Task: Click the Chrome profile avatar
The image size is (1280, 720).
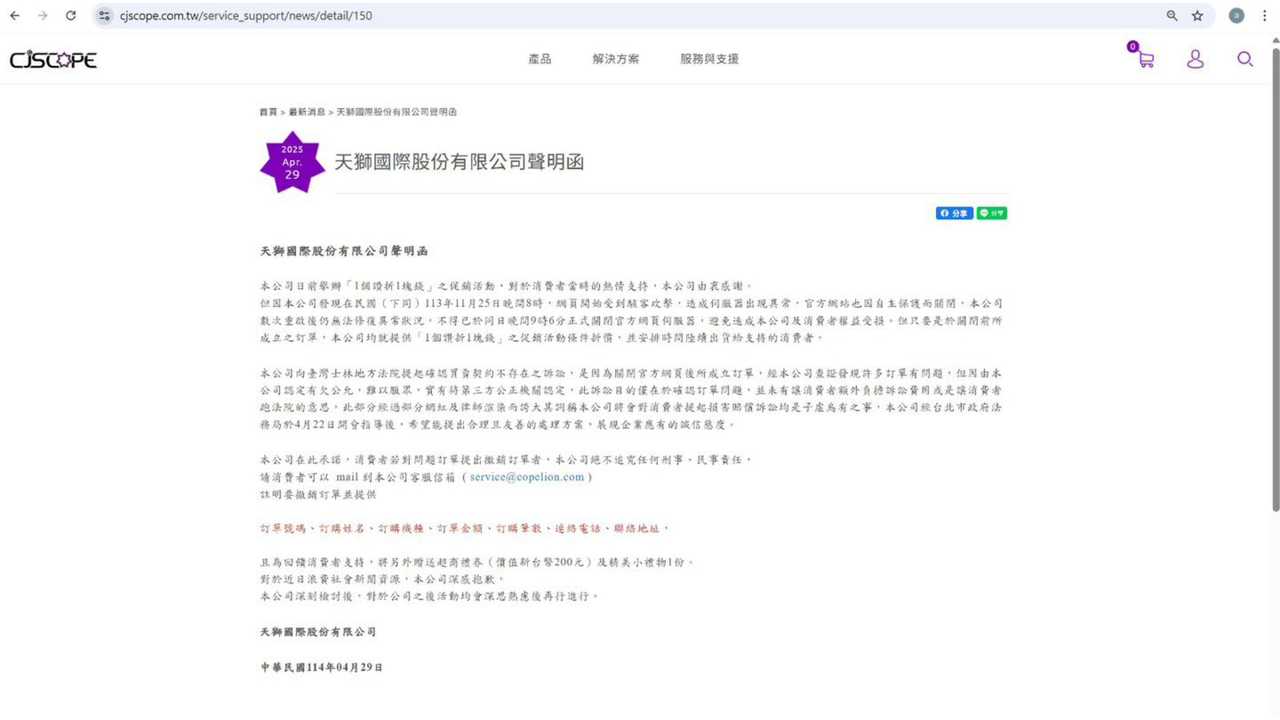Action: click(x=1237, y=16)
